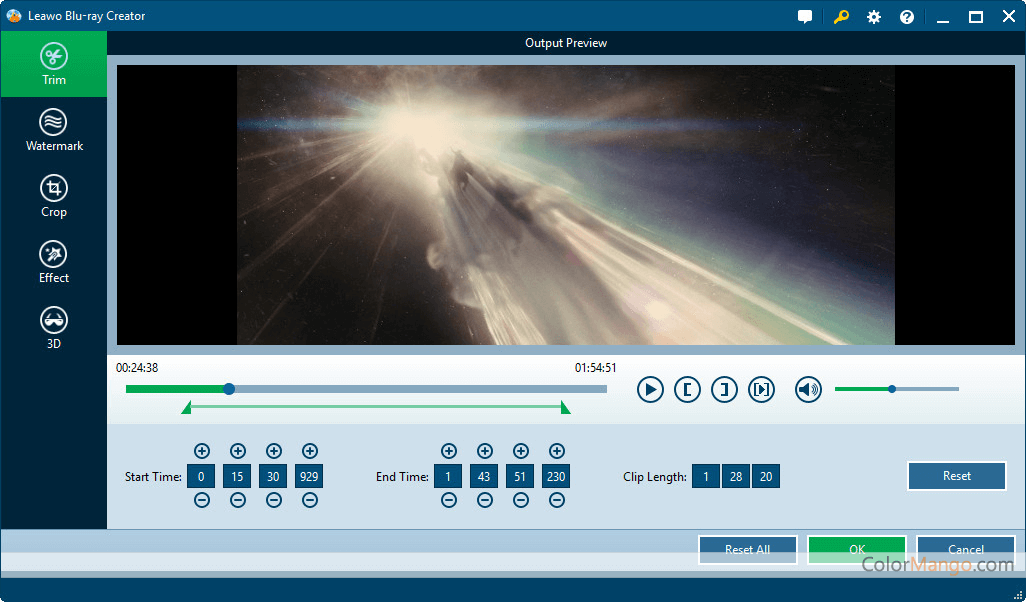
Task: Set trim end point with right bracket icon
Action: click(x=724, y=389)
